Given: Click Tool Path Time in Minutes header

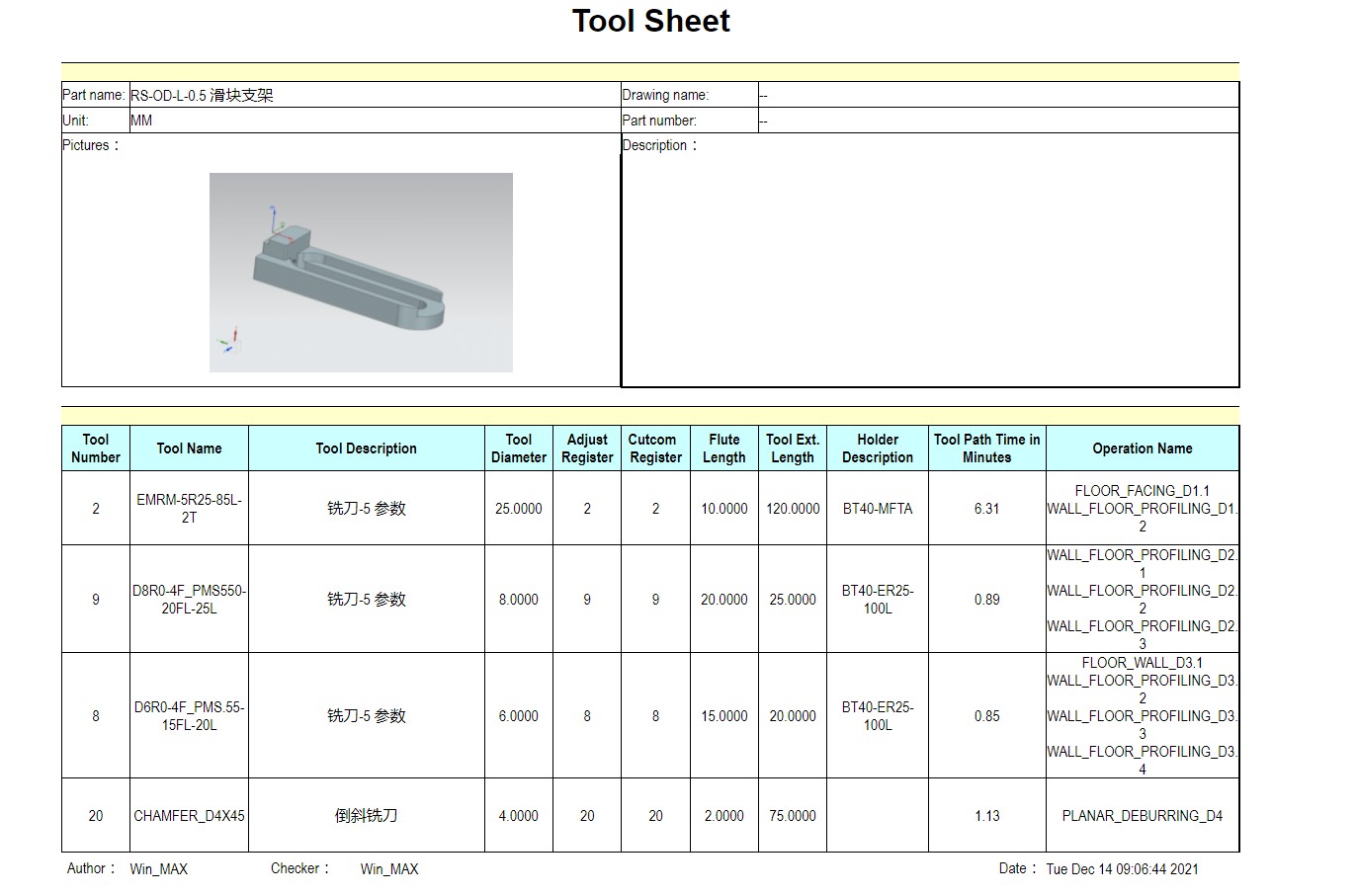Looking at the screenshot, I should tap(987, 448).
